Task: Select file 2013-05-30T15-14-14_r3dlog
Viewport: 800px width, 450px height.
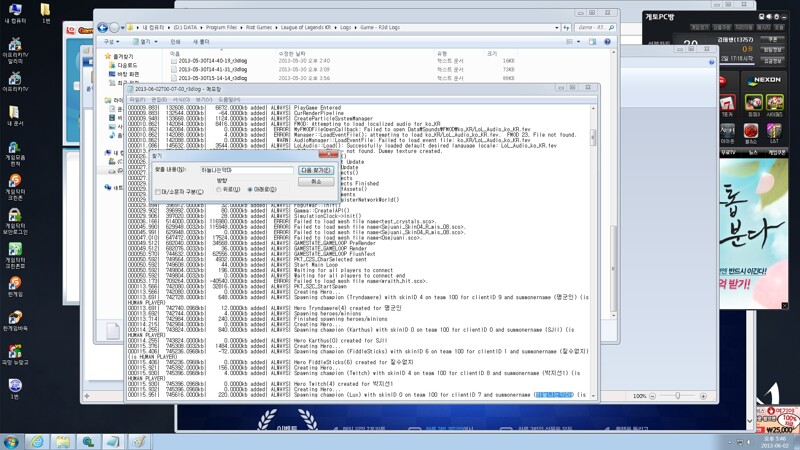Action: coord(212,78)
